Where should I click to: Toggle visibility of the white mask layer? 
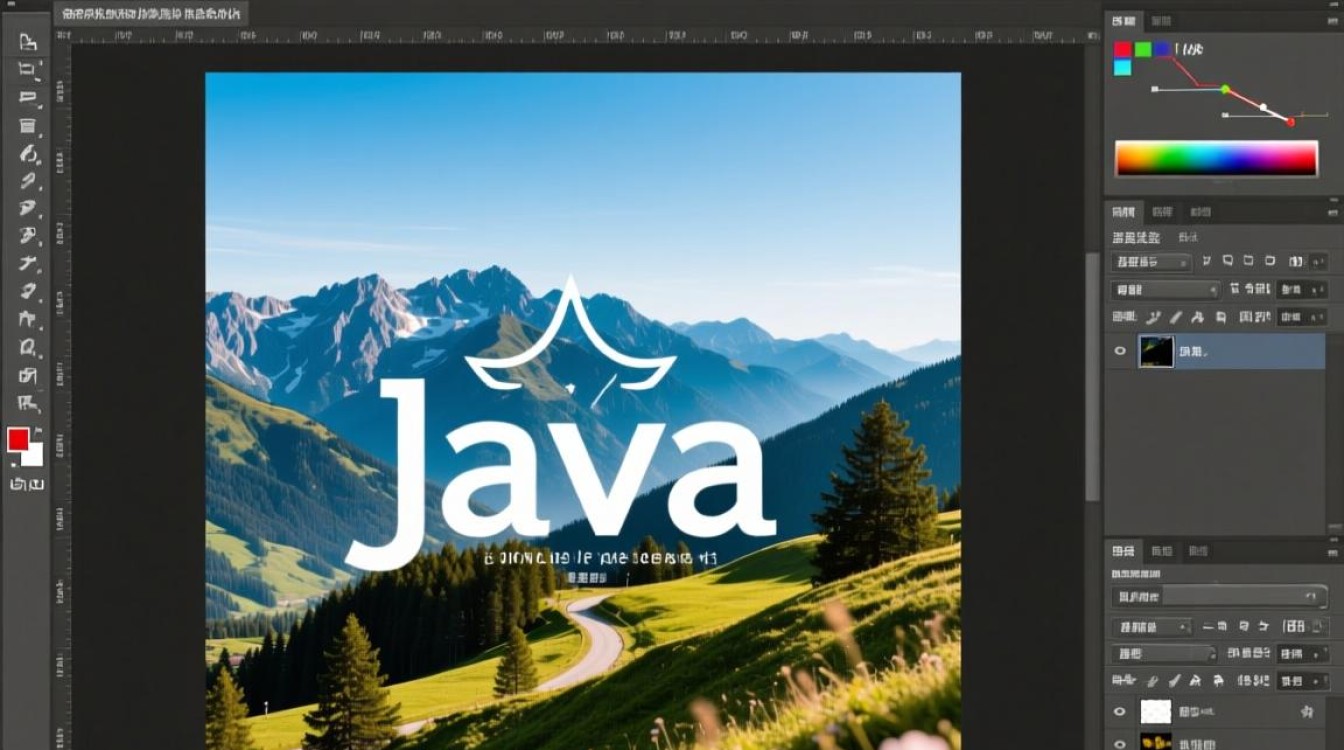click(x=1119, y=712)
